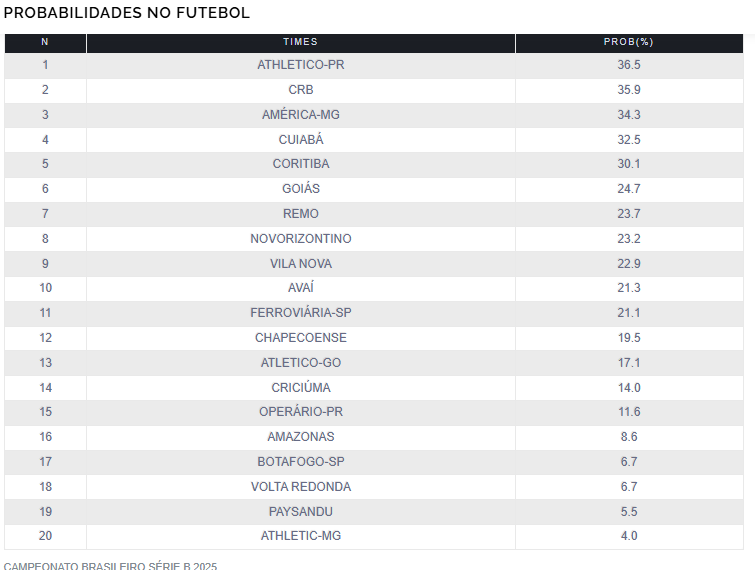Select the VILA NOVA entry
The height and width of the screenshot is (570, 755).
tap(300, 264)
